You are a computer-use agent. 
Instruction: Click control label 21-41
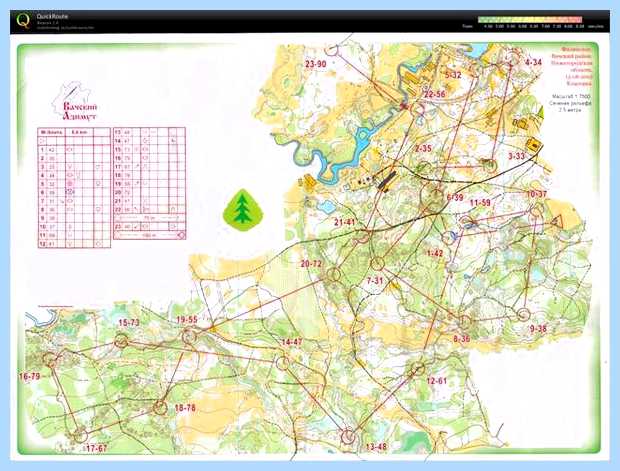[x=345, y=222]
